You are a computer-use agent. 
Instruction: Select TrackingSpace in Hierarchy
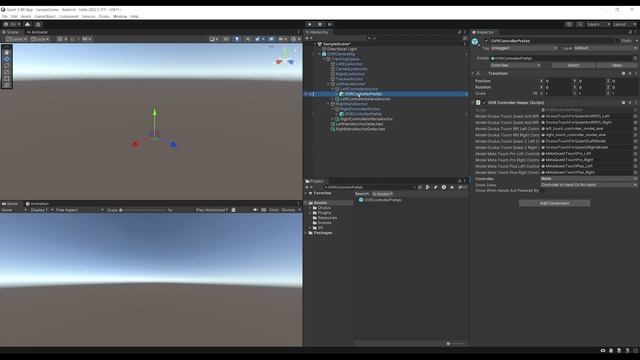pyautogui.click(x=345, y=59)
